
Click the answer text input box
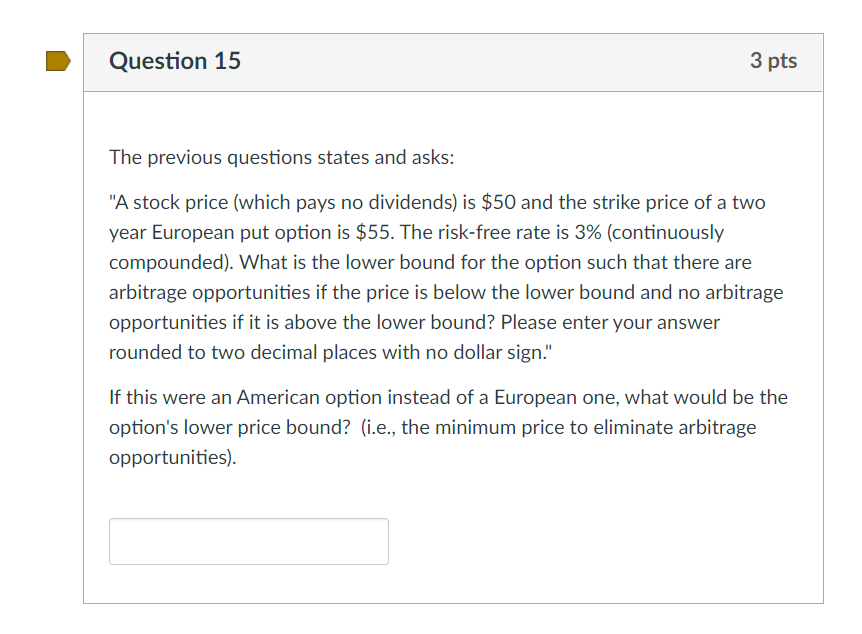(x=248, y=541)
